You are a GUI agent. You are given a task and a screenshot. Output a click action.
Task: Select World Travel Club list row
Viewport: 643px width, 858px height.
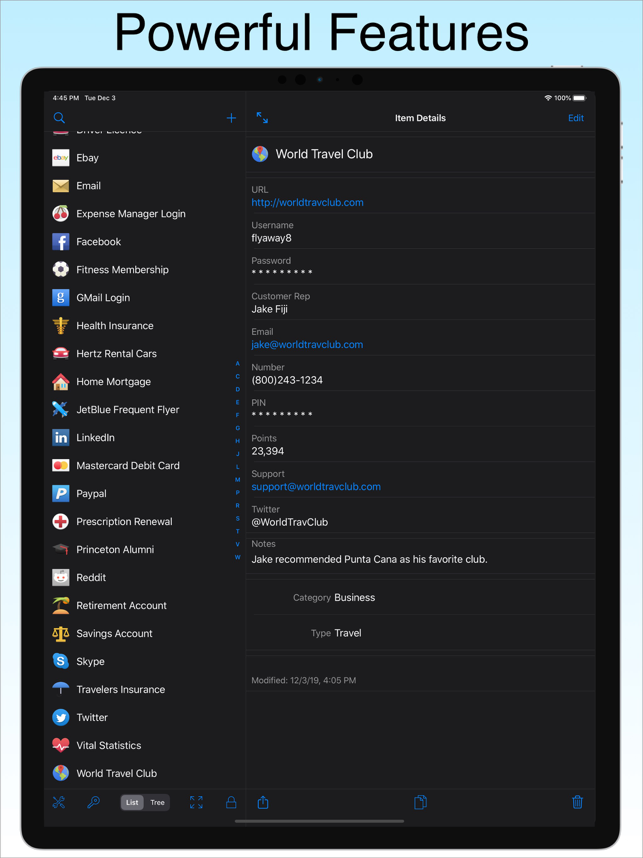tap(144, 773)
